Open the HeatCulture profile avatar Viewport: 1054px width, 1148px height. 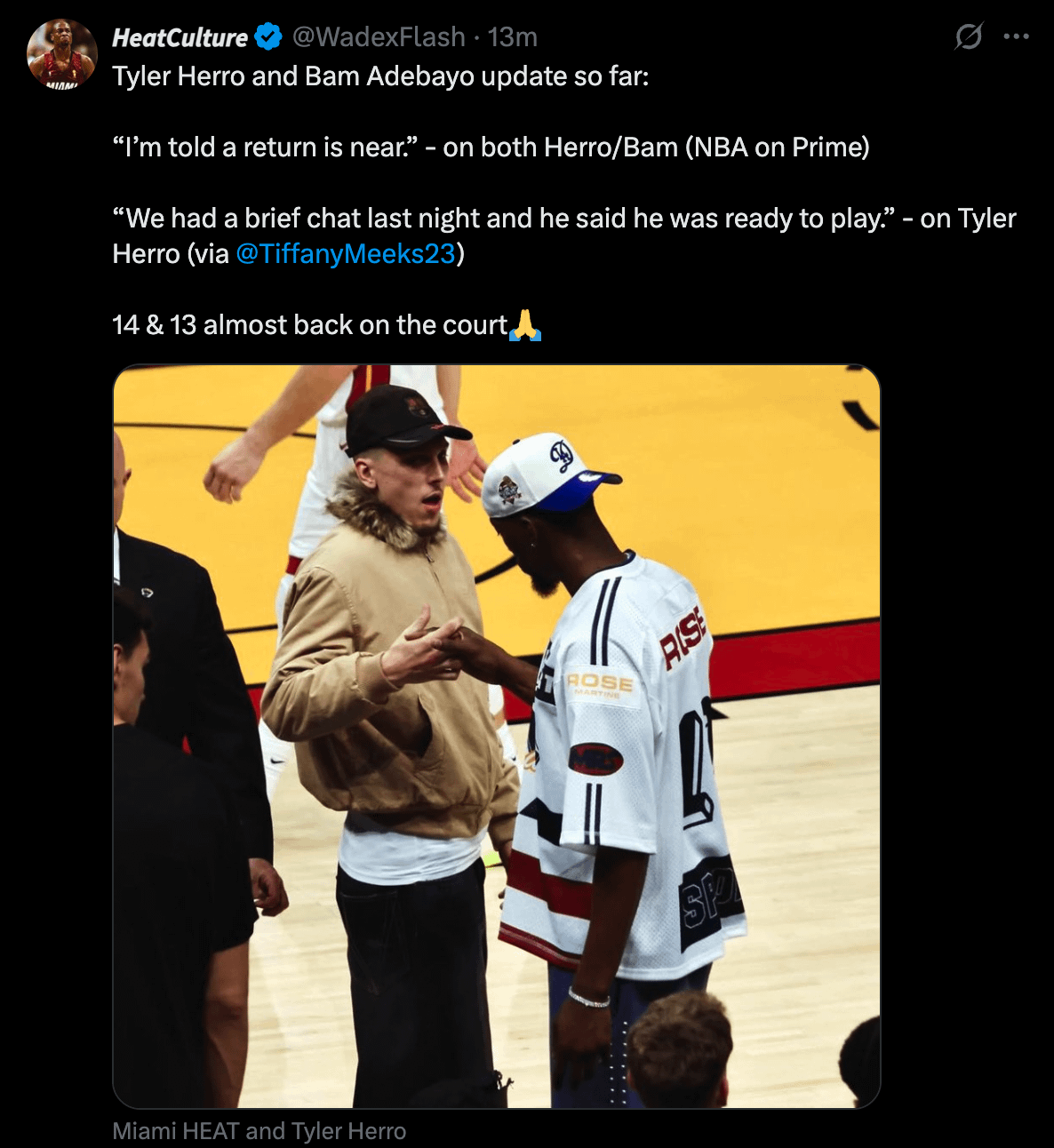[x=61, y=54]
